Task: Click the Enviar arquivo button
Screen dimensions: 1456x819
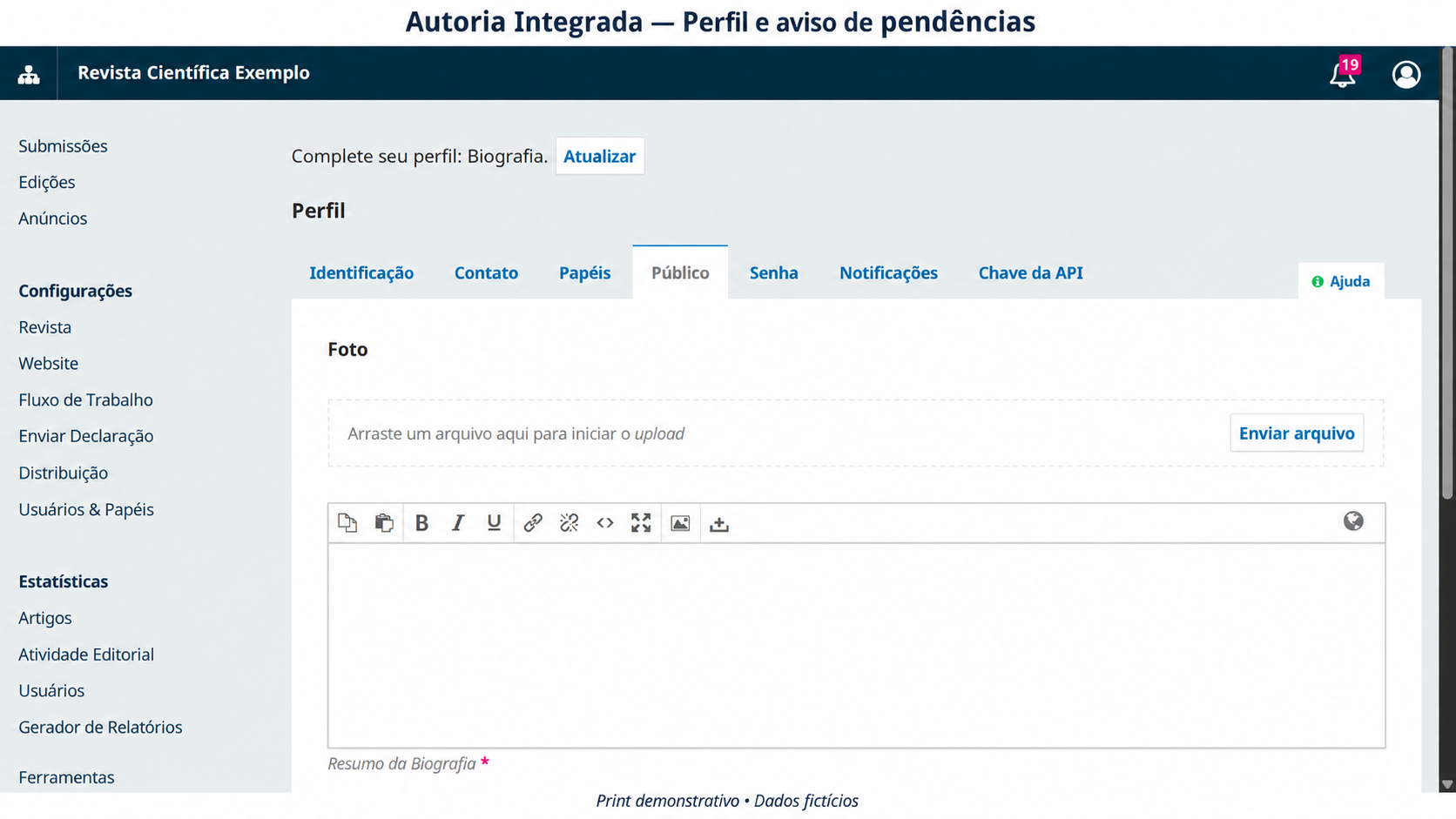Action: (x=1297, y=433)
